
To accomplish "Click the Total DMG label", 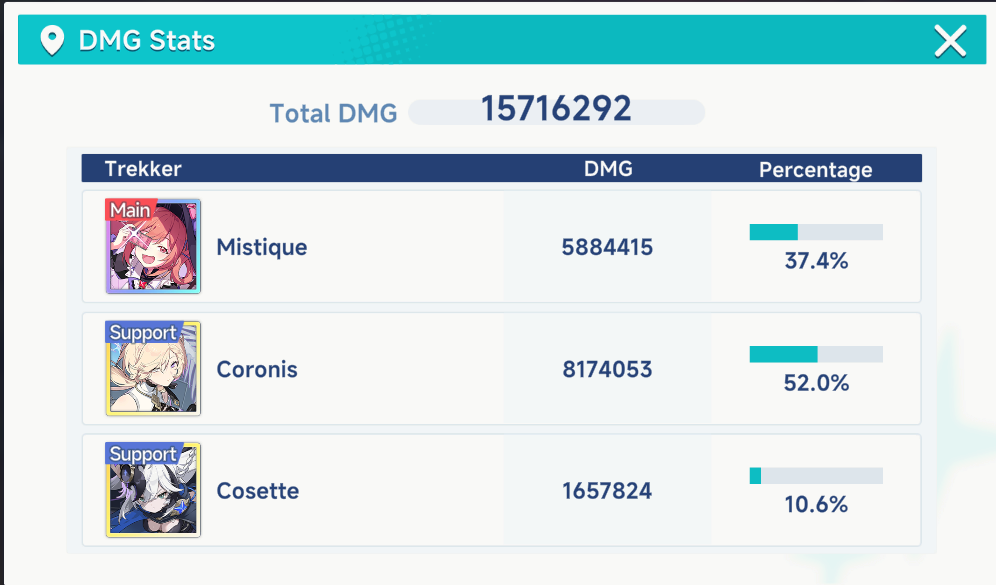I will (x=333, y=114).
